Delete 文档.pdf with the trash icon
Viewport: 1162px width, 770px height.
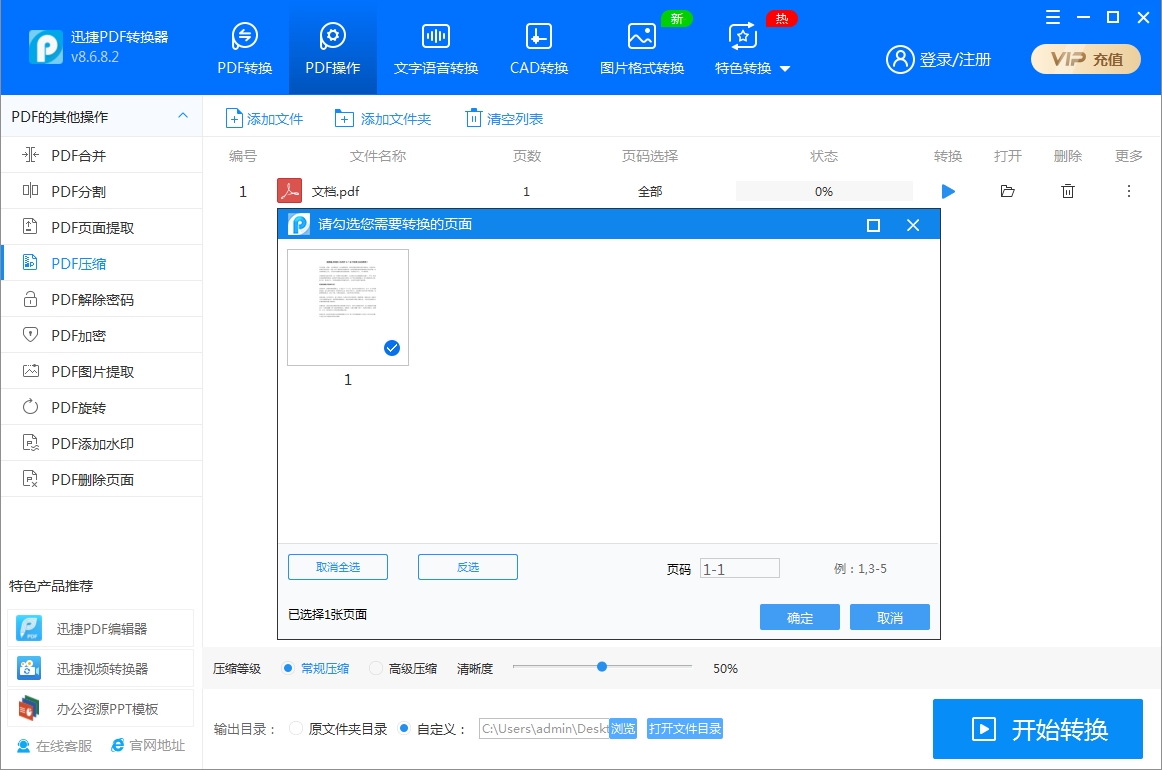(x=1068, y=191)
